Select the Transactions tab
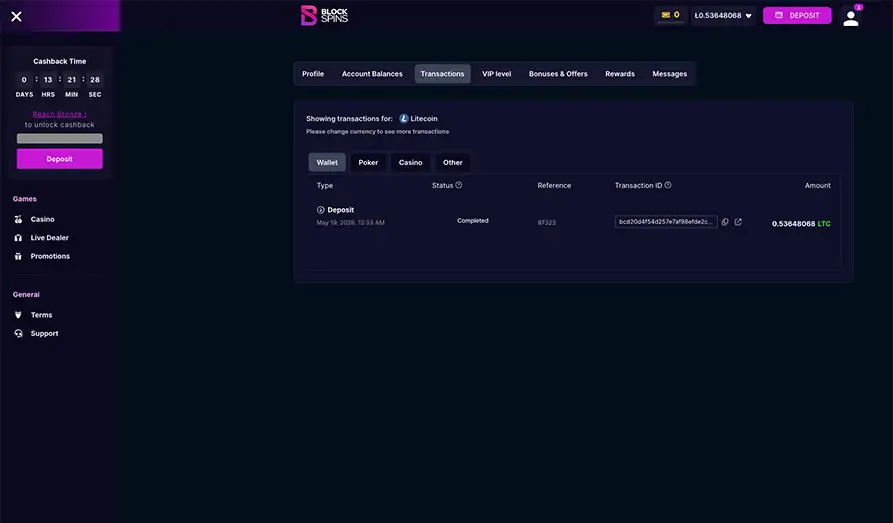Viewport: 893px width, 523px height. 443,74
